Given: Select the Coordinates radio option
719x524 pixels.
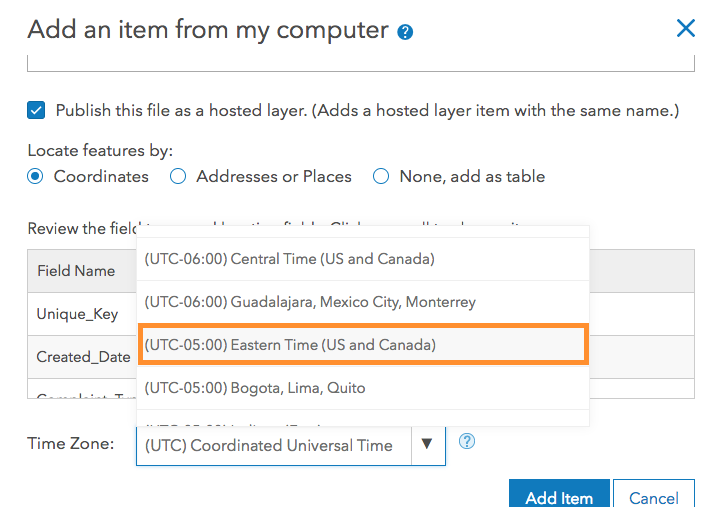Looking at the screenshot, I should 36,176.
